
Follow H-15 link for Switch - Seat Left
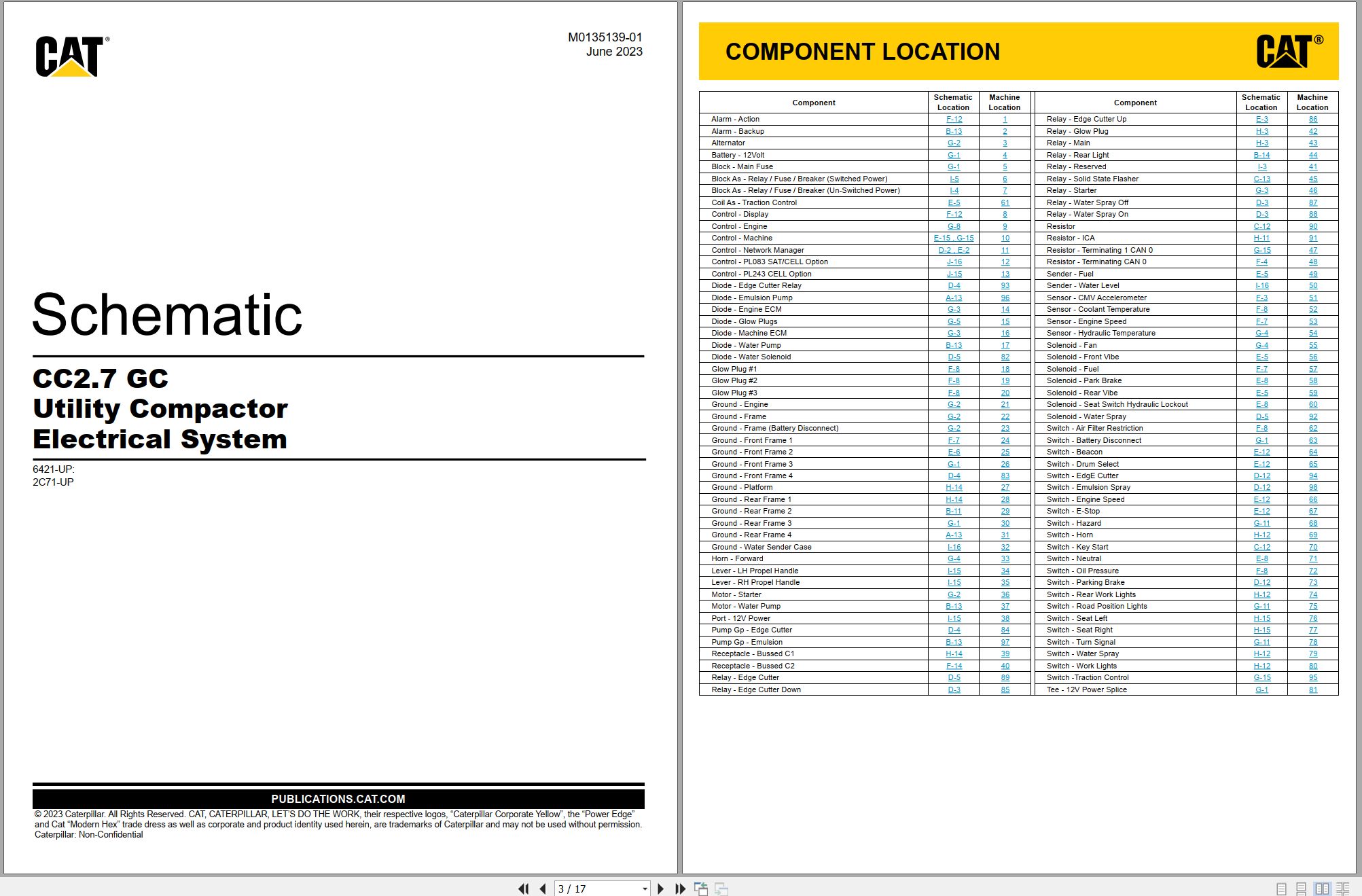1261,618
